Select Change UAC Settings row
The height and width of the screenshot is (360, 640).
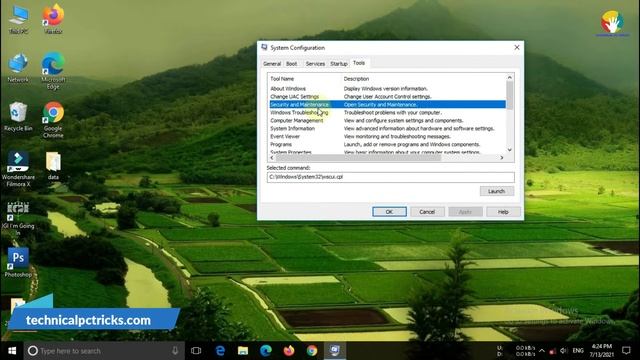click(x=387, y=97)
